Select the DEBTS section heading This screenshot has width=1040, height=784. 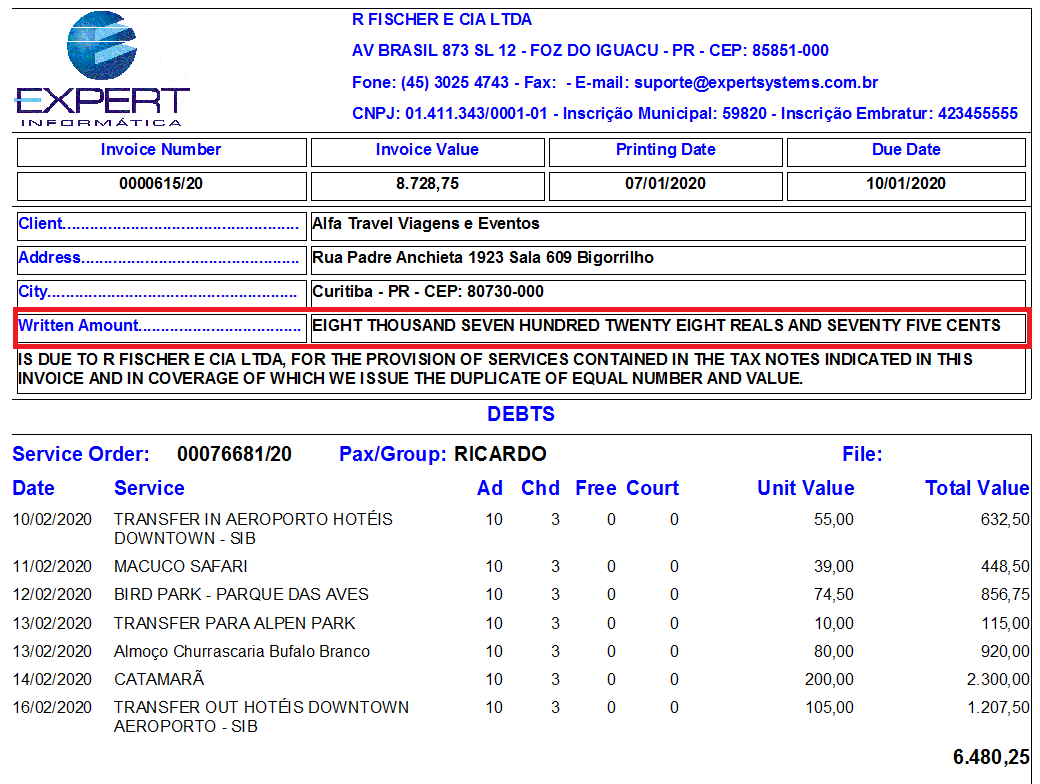pos(520,413)
